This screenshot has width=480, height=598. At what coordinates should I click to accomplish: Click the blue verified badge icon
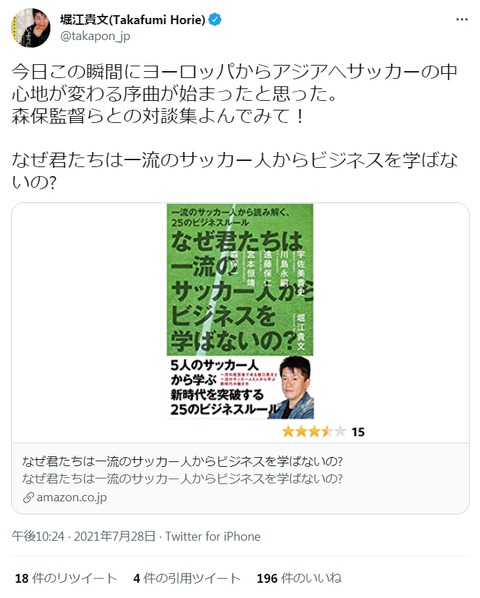(x=216, y=19)
